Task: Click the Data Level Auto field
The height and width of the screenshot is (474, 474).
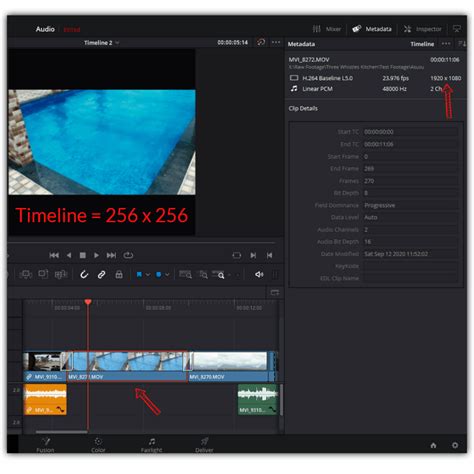Action: click(x=410, y=217)
